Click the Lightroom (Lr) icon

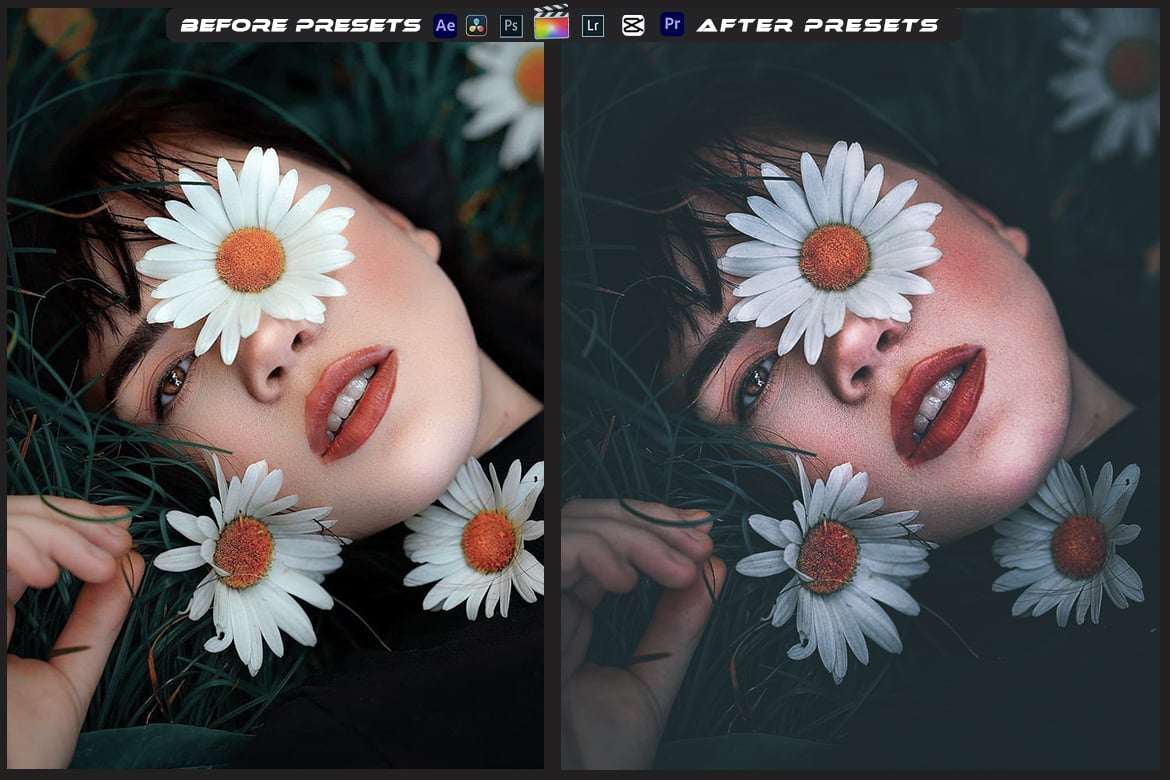[x=593, y=26]
